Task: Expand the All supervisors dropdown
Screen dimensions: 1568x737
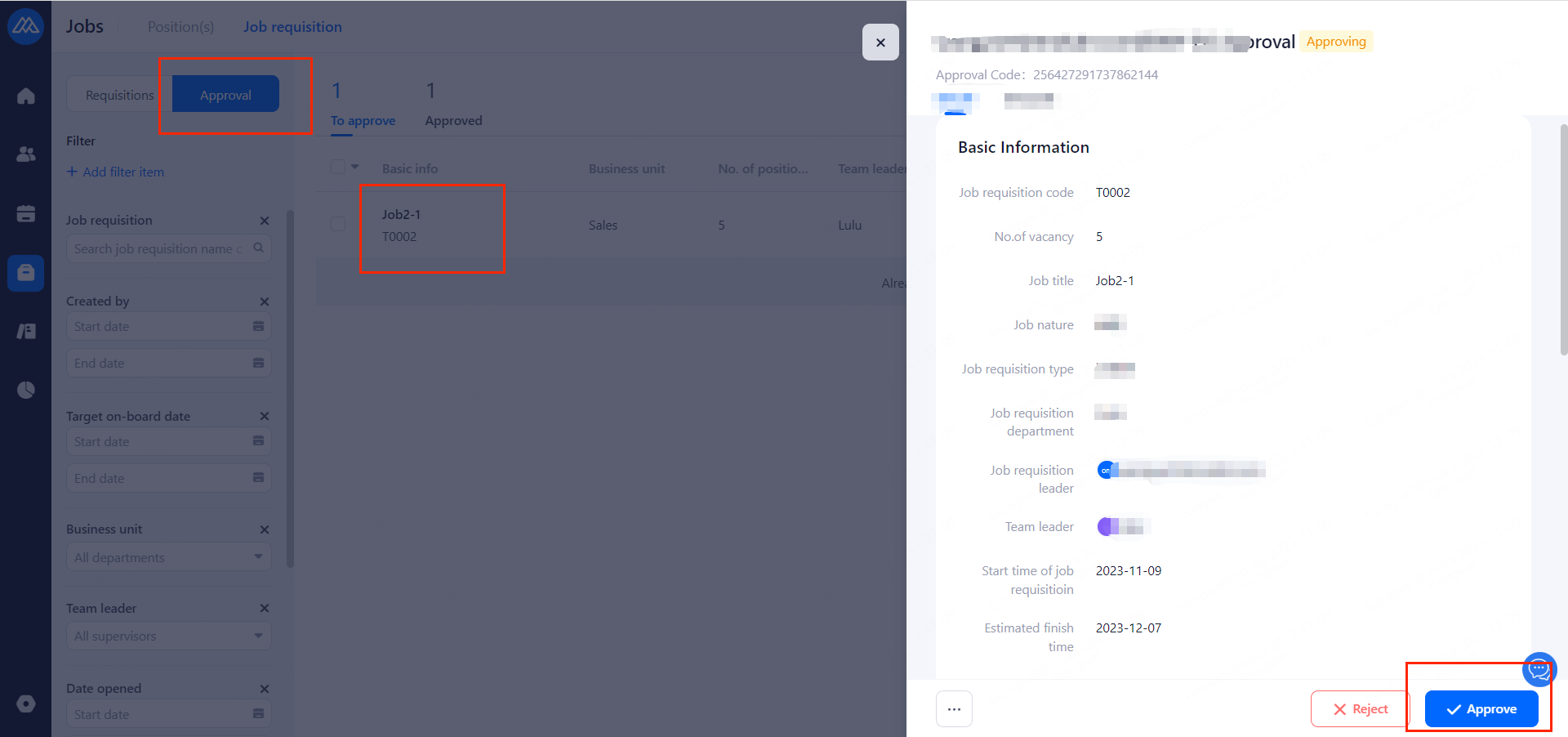Action: (x=169, y=636)
